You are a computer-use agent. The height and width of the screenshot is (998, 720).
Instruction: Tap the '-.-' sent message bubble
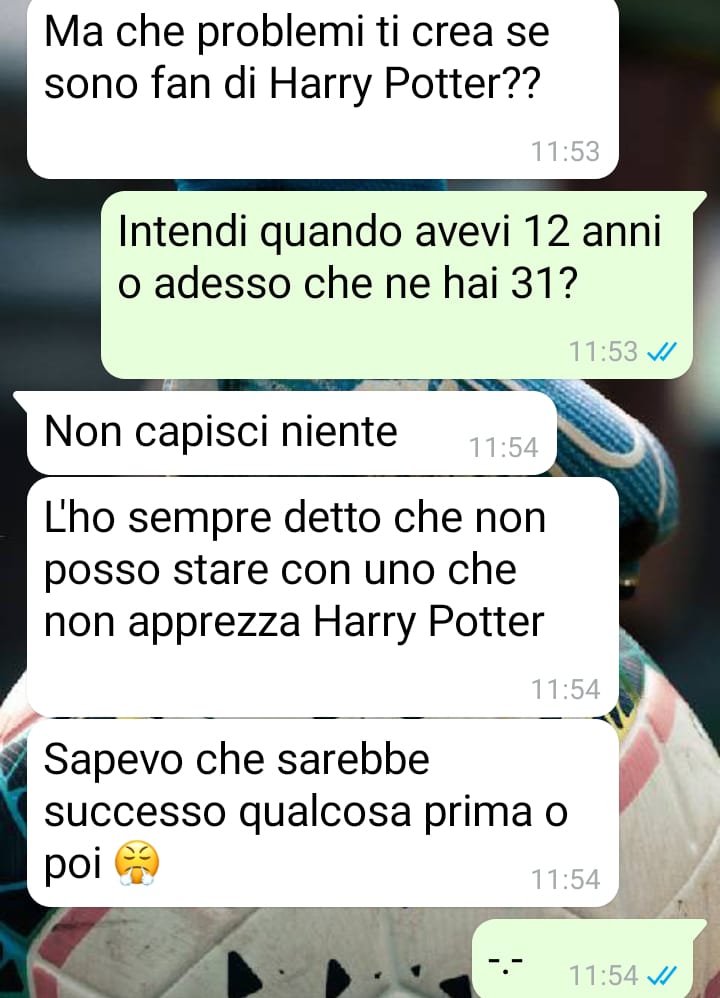coord(589,959)
